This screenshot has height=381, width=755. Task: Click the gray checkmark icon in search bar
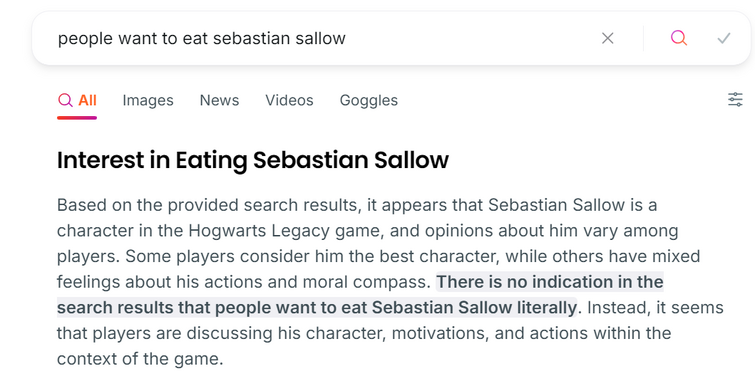coord(724,38)
